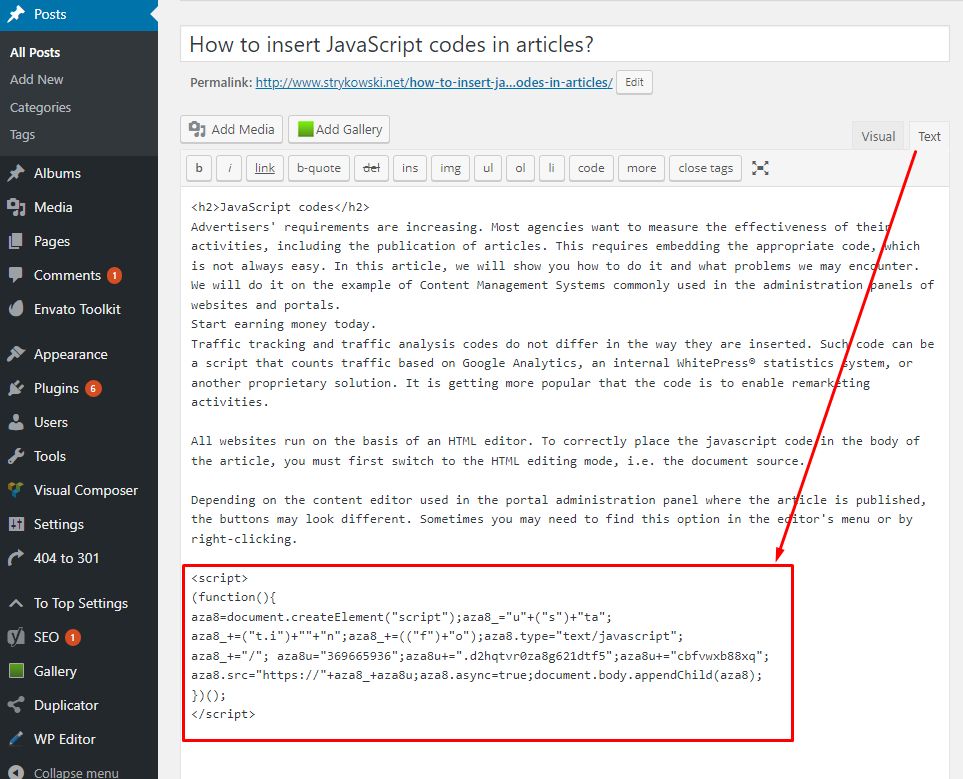Open the SEO notification badge

[72, 638]
